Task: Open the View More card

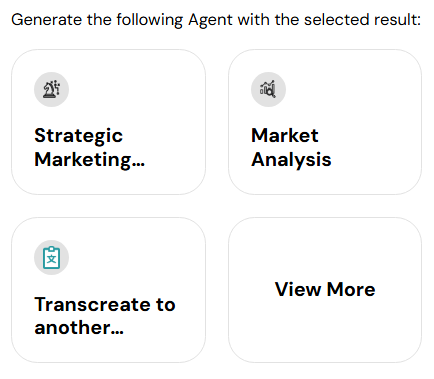Action: (325, 290)
